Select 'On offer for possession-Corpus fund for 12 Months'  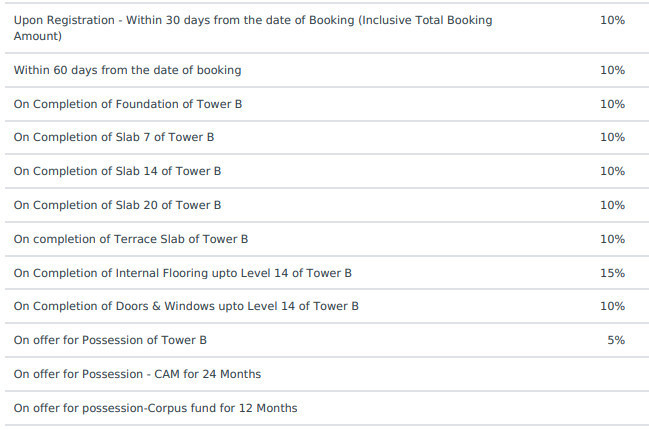tap(155, 408)
